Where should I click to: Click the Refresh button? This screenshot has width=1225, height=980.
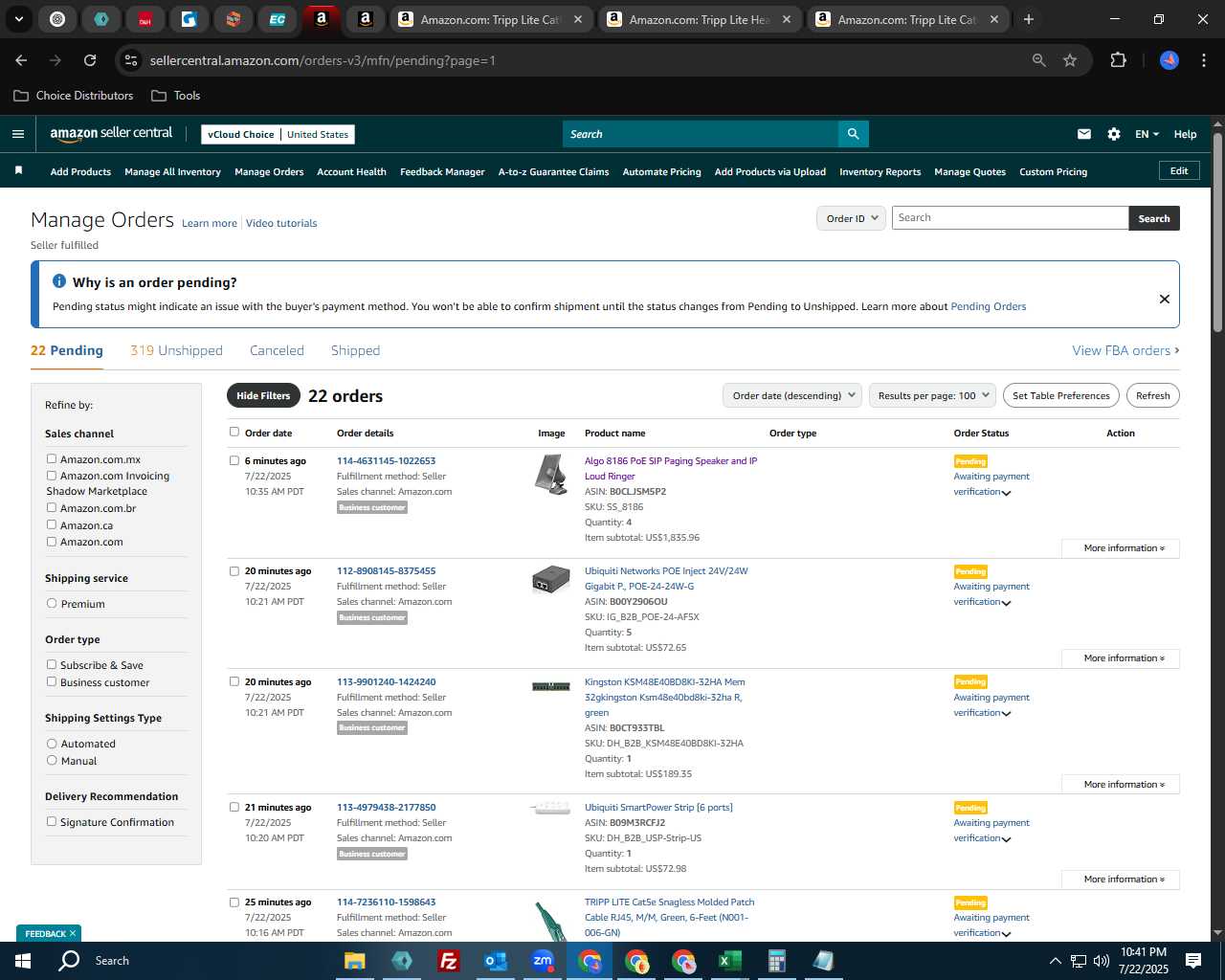tap(1153, 395)
